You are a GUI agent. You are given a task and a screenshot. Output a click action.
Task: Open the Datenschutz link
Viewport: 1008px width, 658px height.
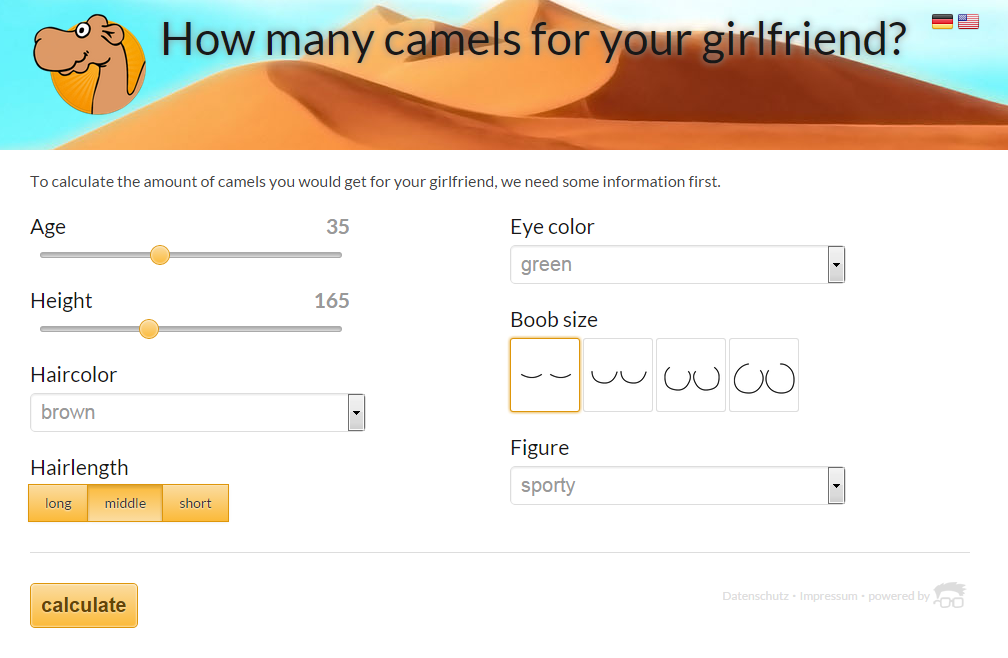coord(755,596)
